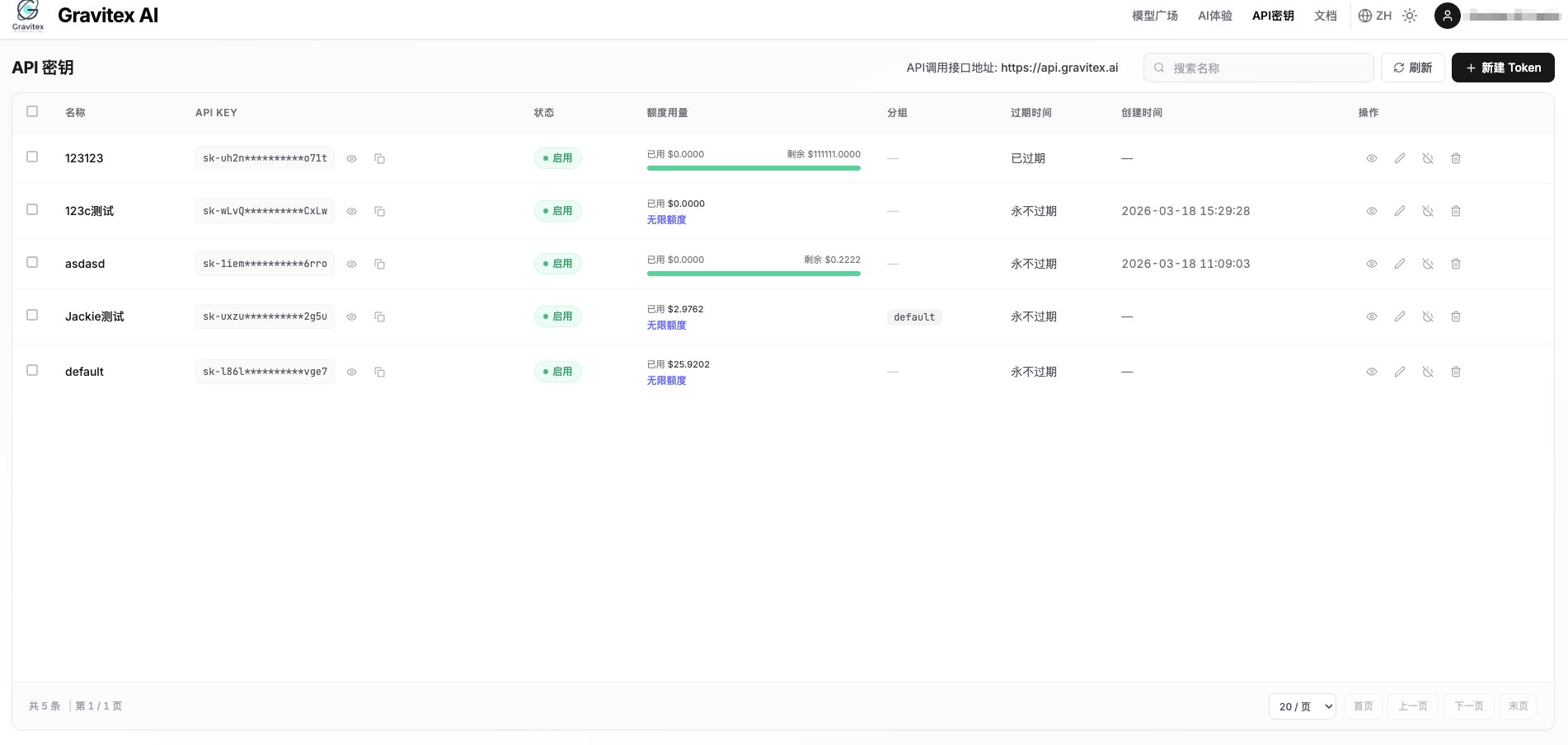Open the AI体验 page
The height and width of the screenshot is (745, 1568).
tap(1215, 16)
